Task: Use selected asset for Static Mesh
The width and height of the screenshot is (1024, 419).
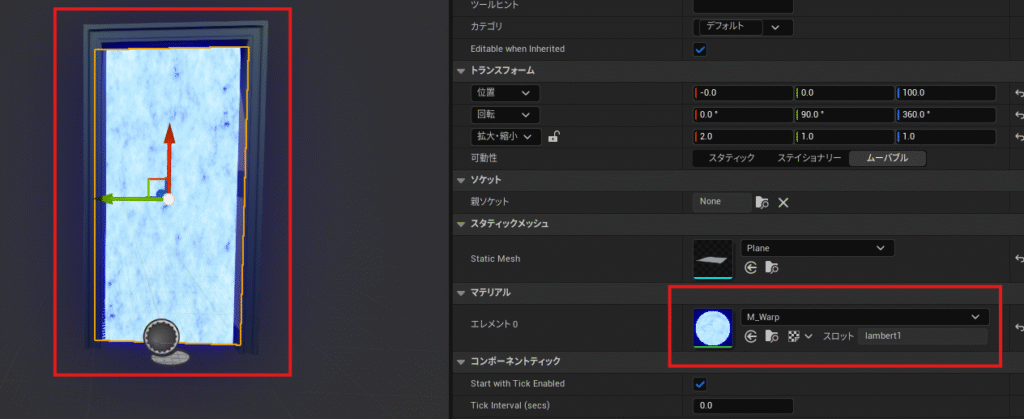Action: 752,267
